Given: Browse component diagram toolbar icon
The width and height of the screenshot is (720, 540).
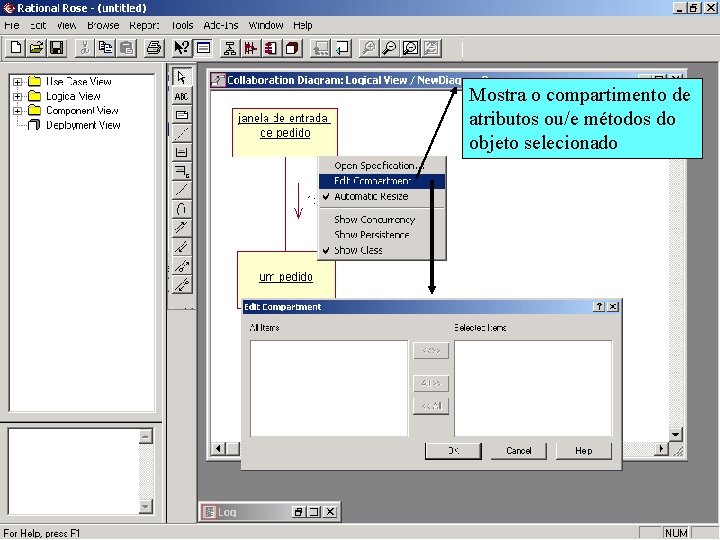Looking at the screenshot, I should tap(271, 48).
